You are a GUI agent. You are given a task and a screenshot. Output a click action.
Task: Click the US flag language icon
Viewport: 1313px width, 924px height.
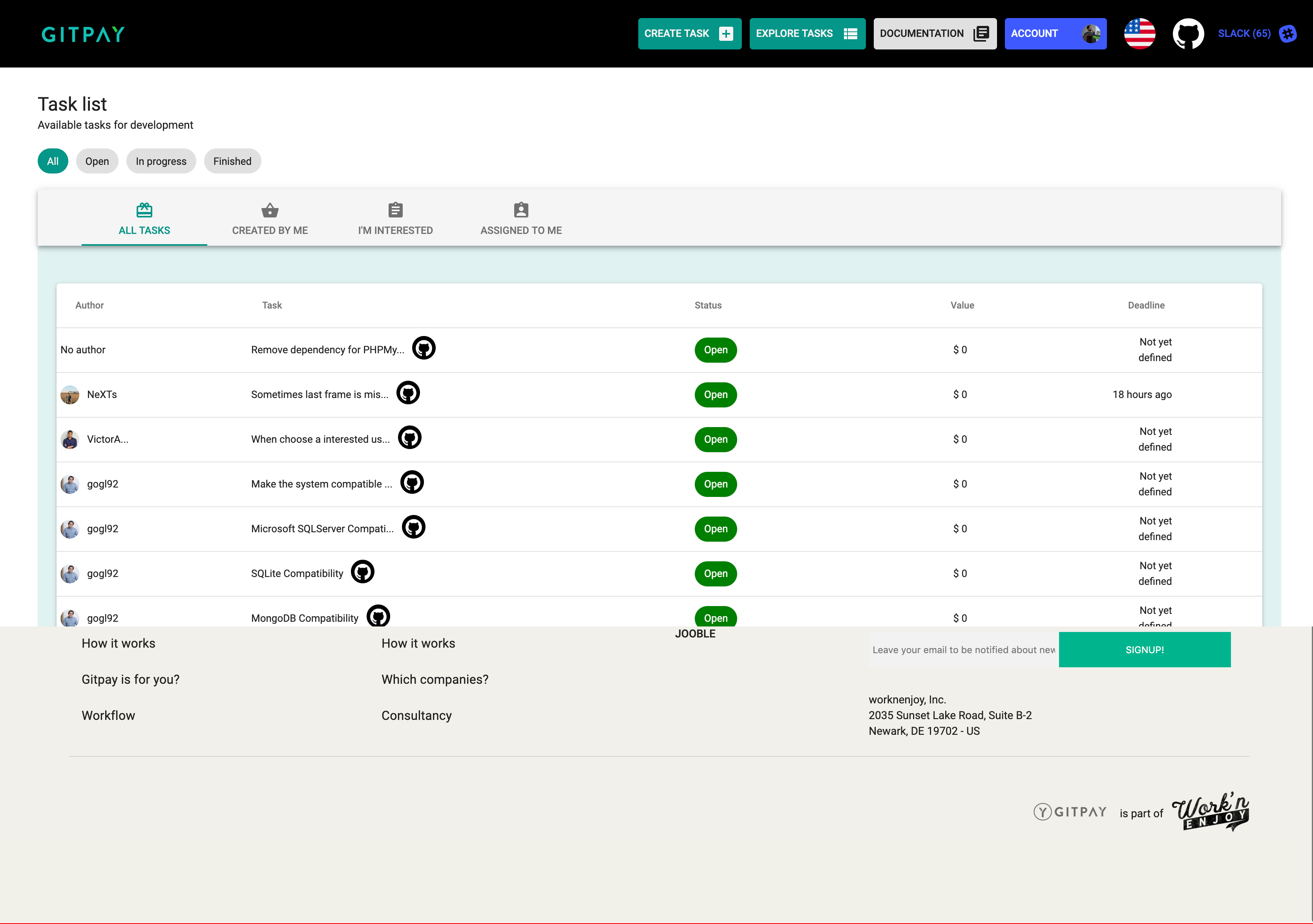[1139, 34]
